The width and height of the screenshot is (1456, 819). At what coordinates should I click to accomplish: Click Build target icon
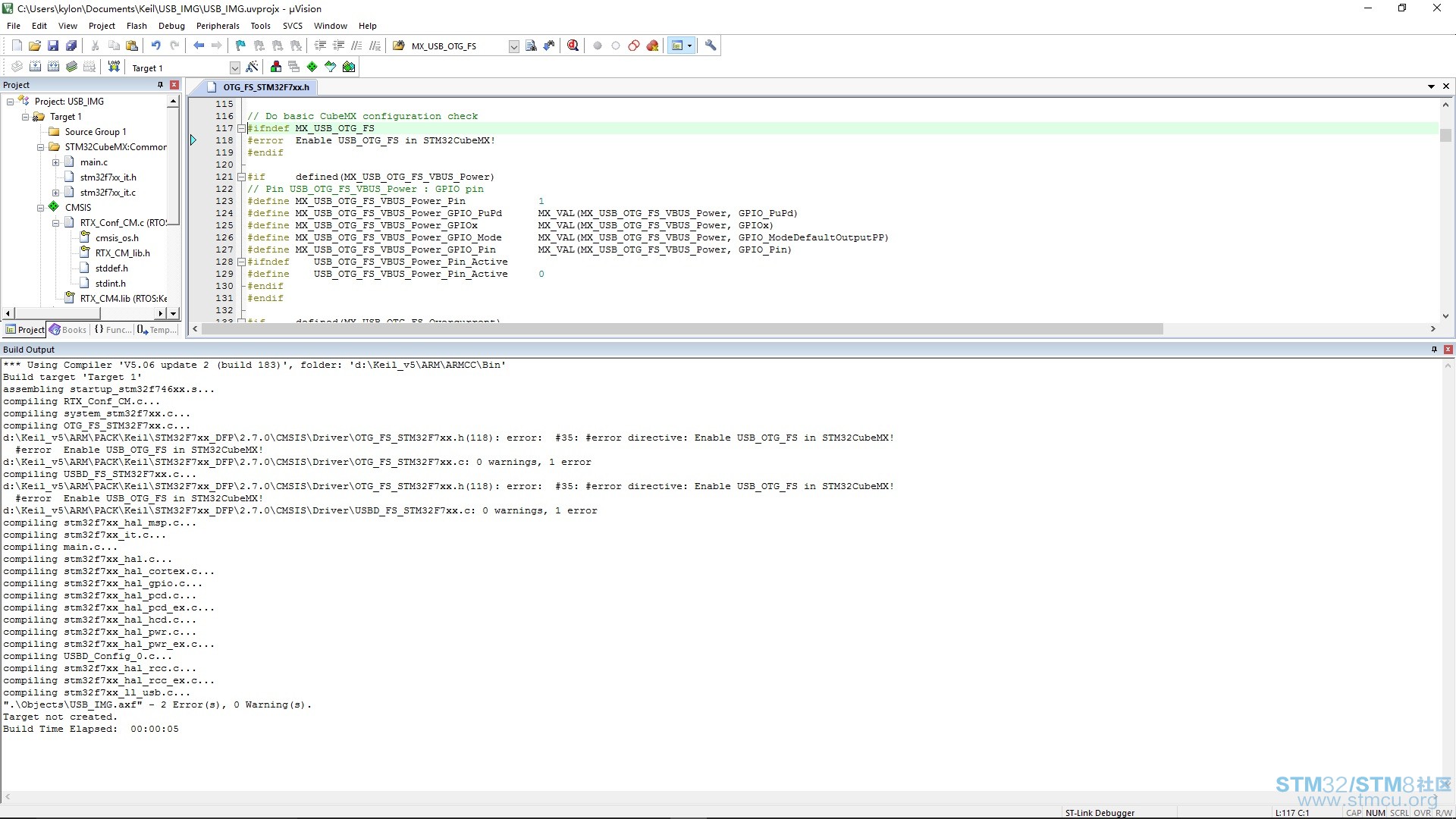click(35, 67)
